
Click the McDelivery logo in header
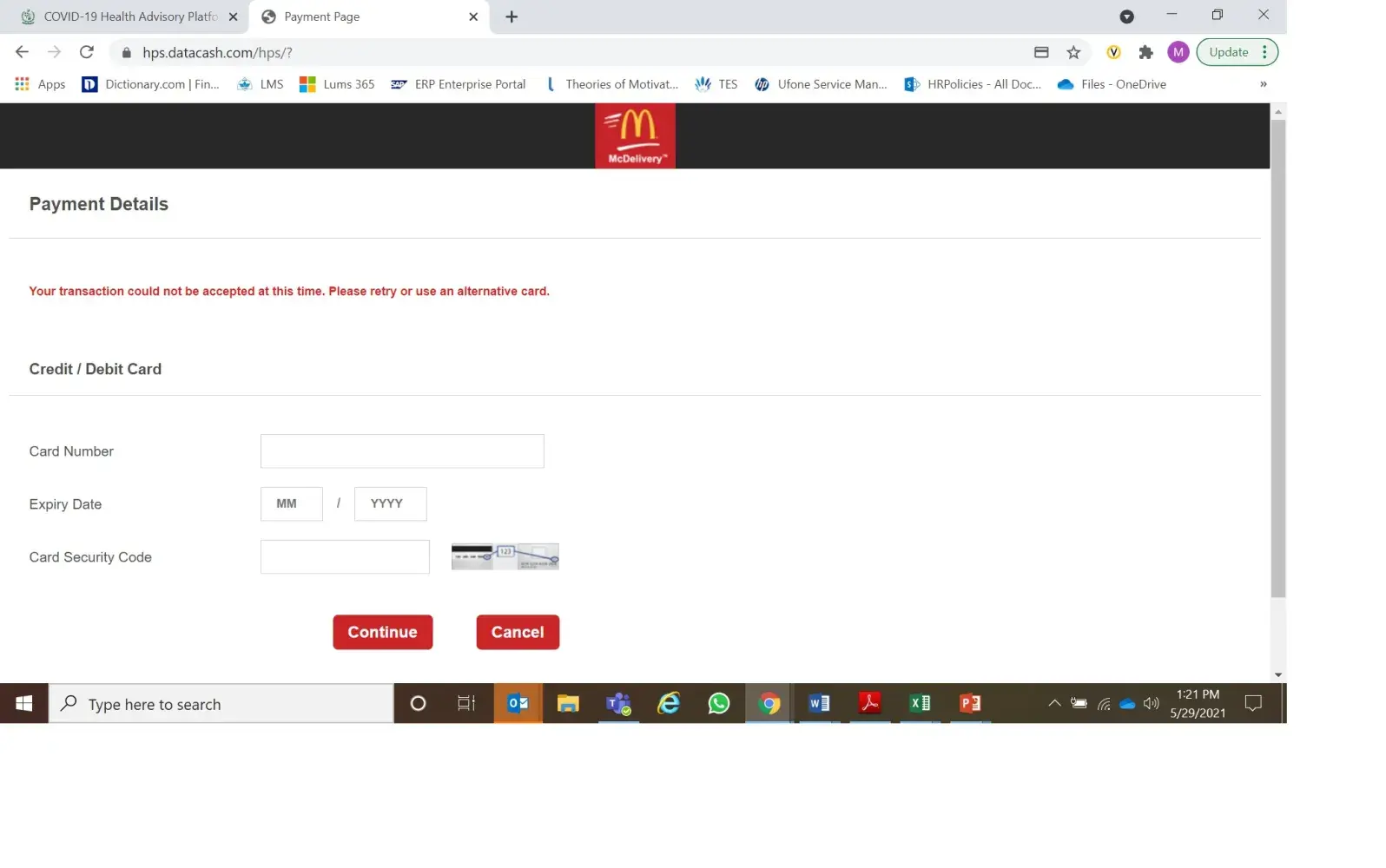tap(634, 135)
